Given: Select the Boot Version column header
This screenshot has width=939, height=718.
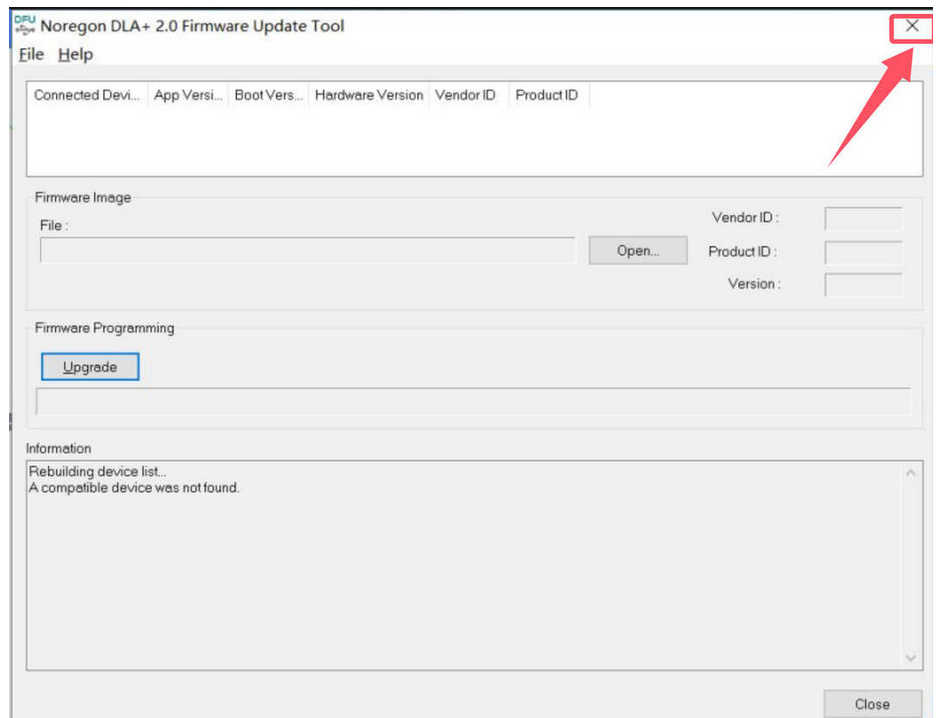Looking at the screenshot, I should (x=268, y=95).
